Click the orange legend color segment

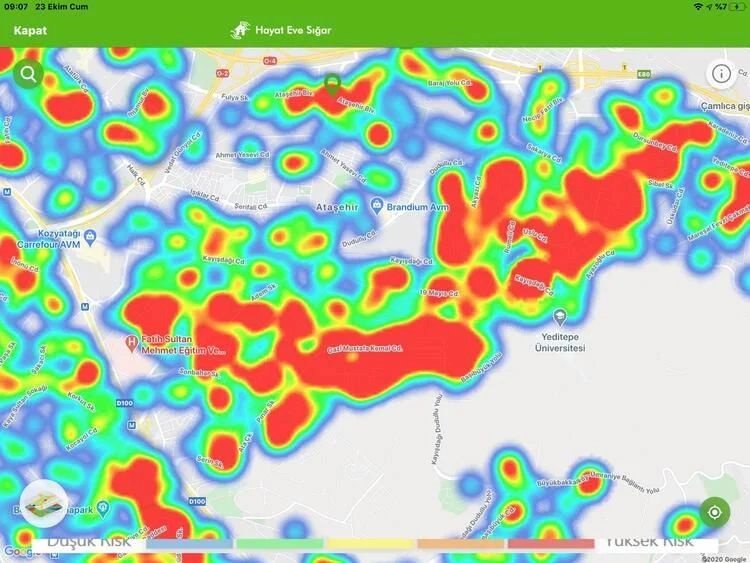pyautogui.click(x=461, y=544)
